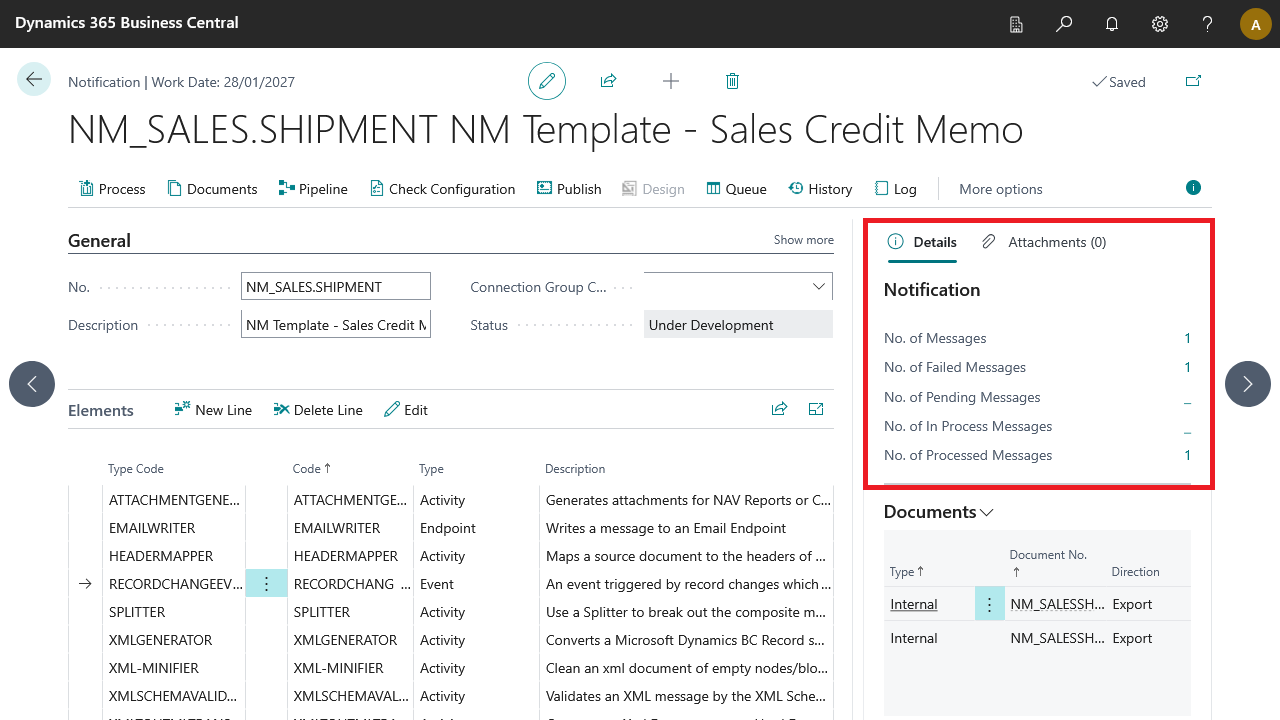Switch to Attachments (0) tab
The image size is (1280, 720).
click(x=1044, y=242)
